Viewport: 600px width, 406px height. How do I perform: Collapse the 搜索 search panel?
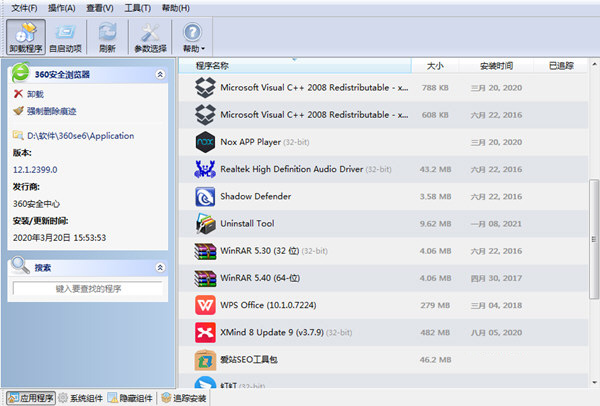point(160,267)
